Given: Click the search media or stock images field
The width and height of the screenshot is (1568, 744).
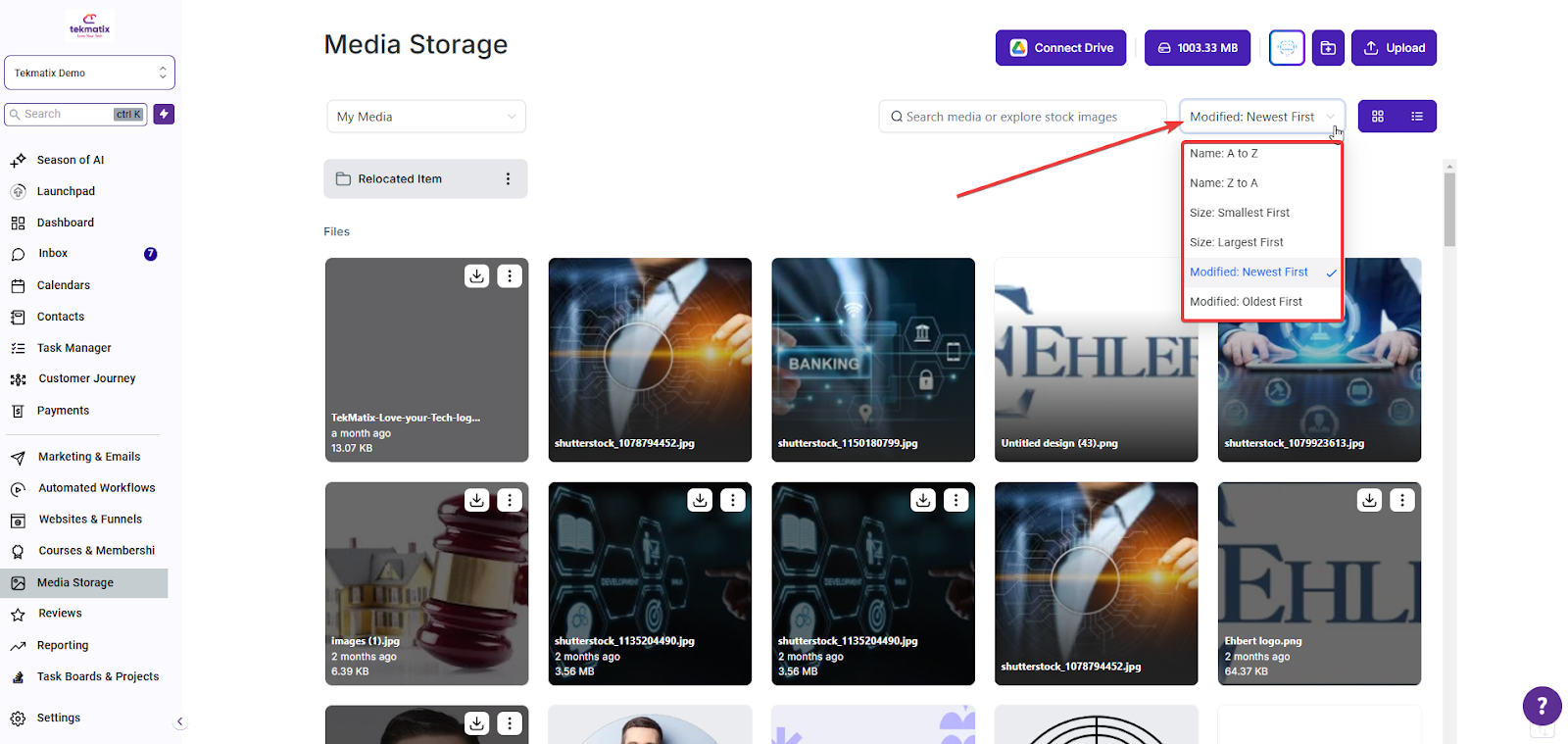Looking at the screenshot, I should coord(1022,117).
